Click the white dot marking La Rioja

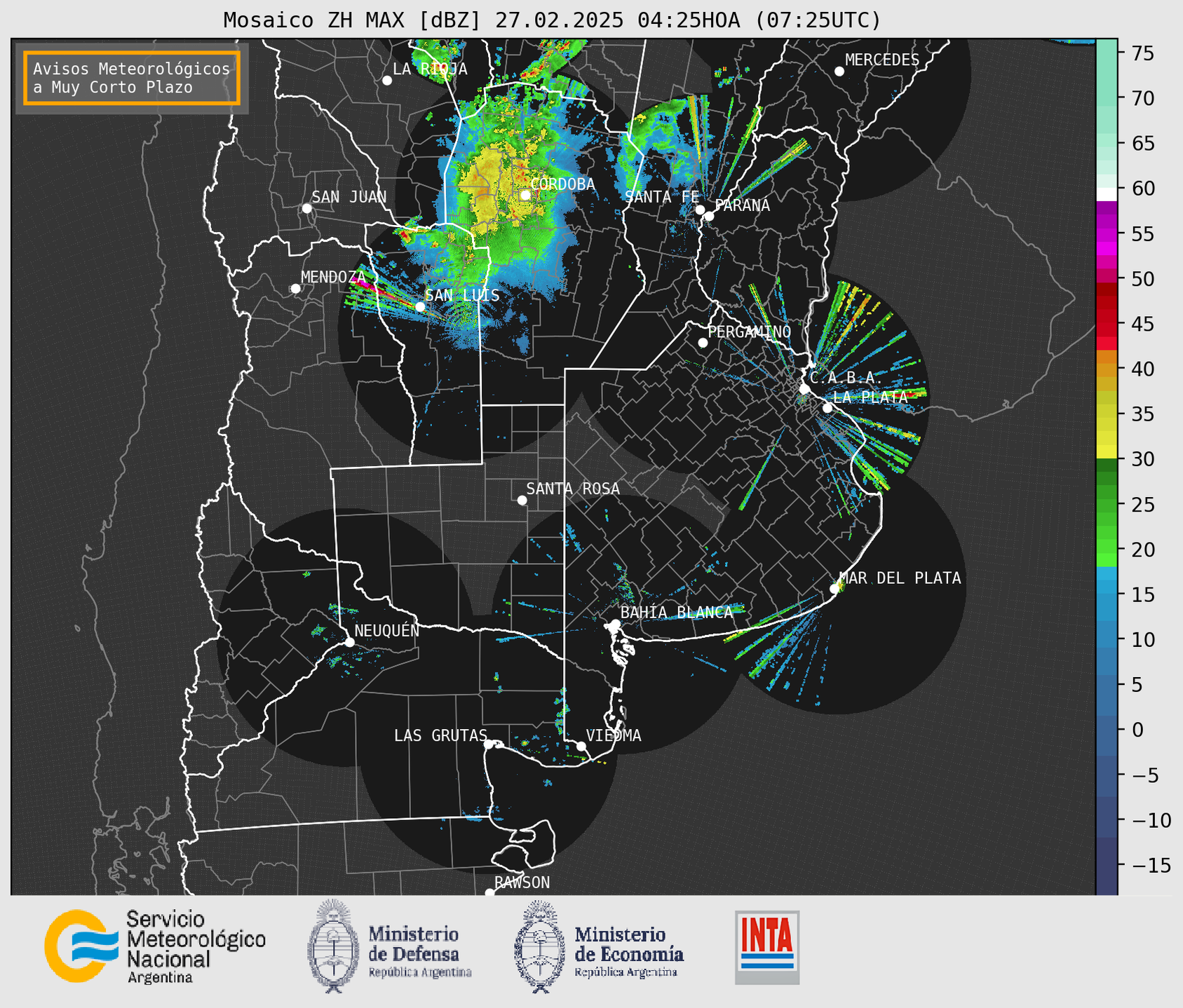[x=387, y=81]
